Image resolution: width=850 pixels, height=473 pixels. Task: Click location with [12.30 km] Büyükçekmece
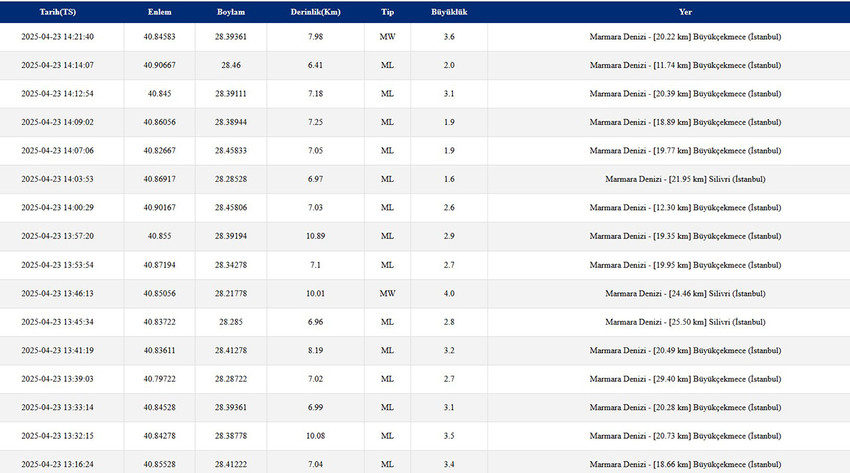pyautogui.click(x=685, y=208)
